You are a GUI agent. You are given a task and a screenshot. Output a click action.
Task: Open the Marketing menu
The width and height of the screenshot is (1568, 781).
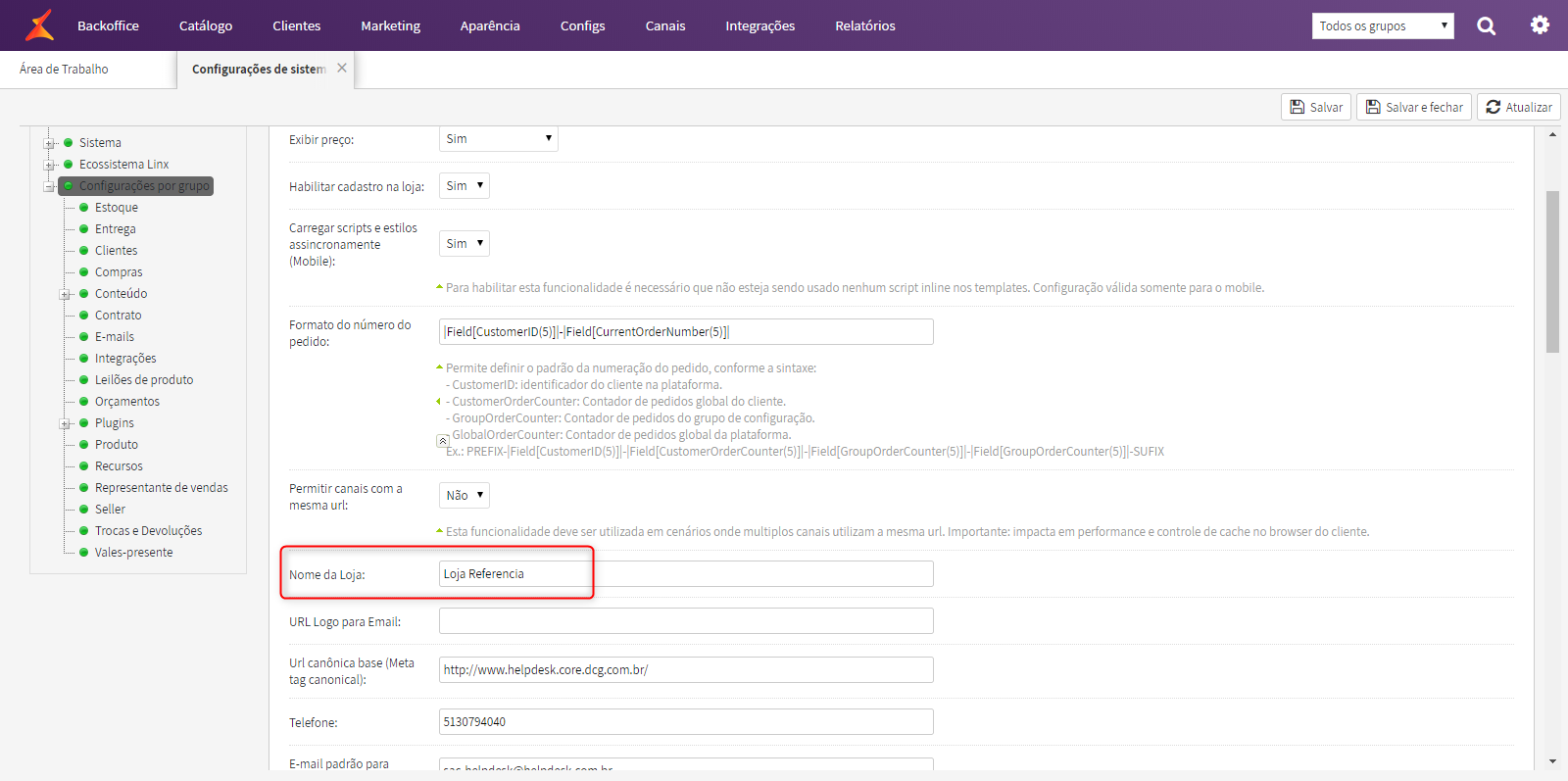(390, 25)
